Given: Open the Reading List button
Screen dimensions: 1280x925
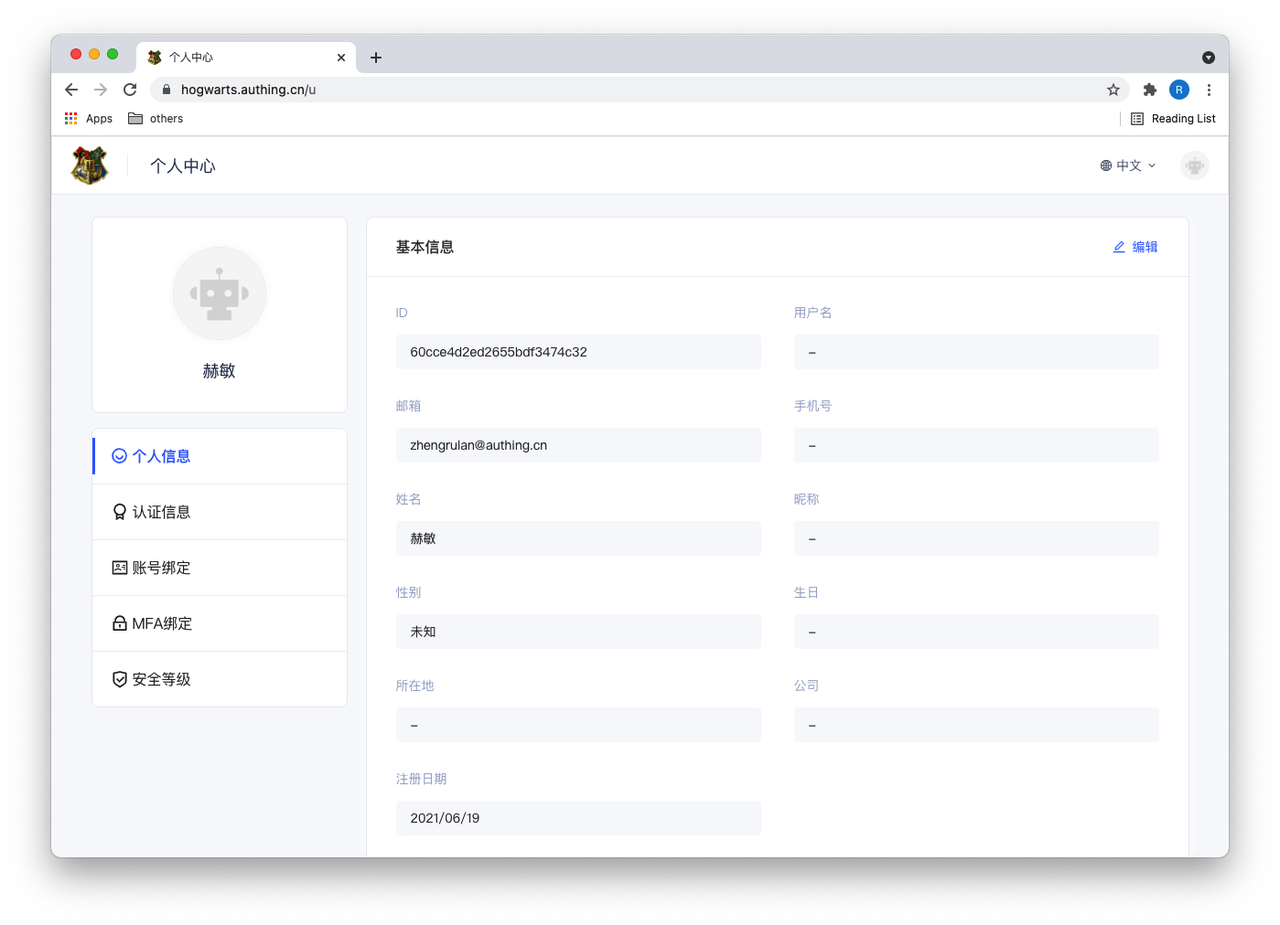Looking at the screenshot, I should tap(1173, 118).
